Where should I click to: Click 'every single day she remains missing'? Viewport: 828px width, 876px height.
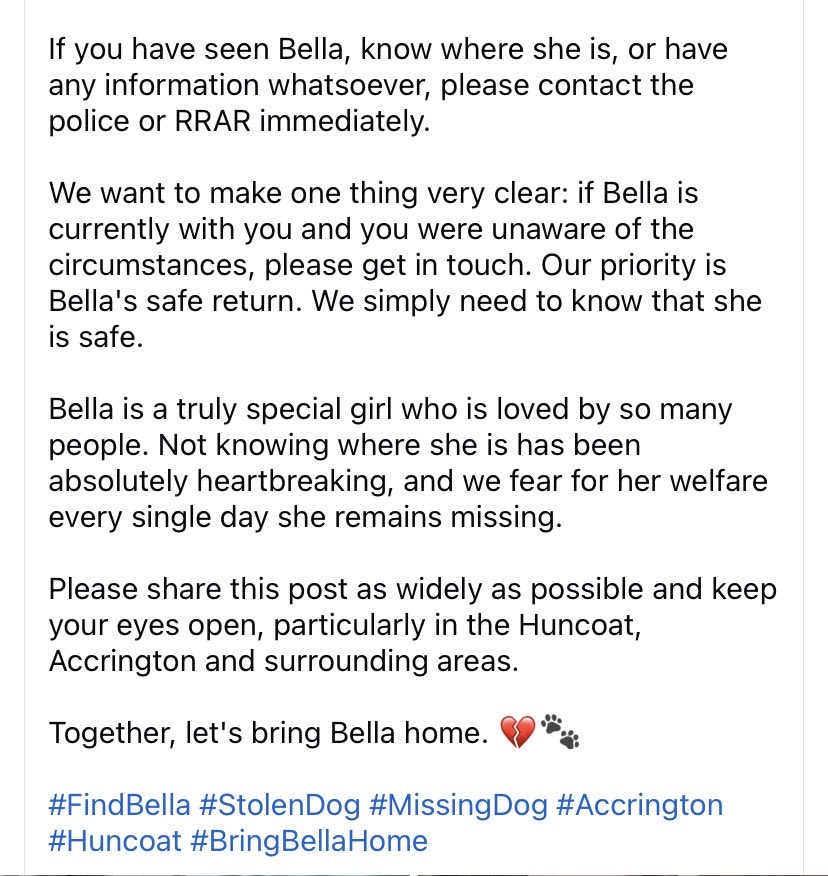click(305, 517)
